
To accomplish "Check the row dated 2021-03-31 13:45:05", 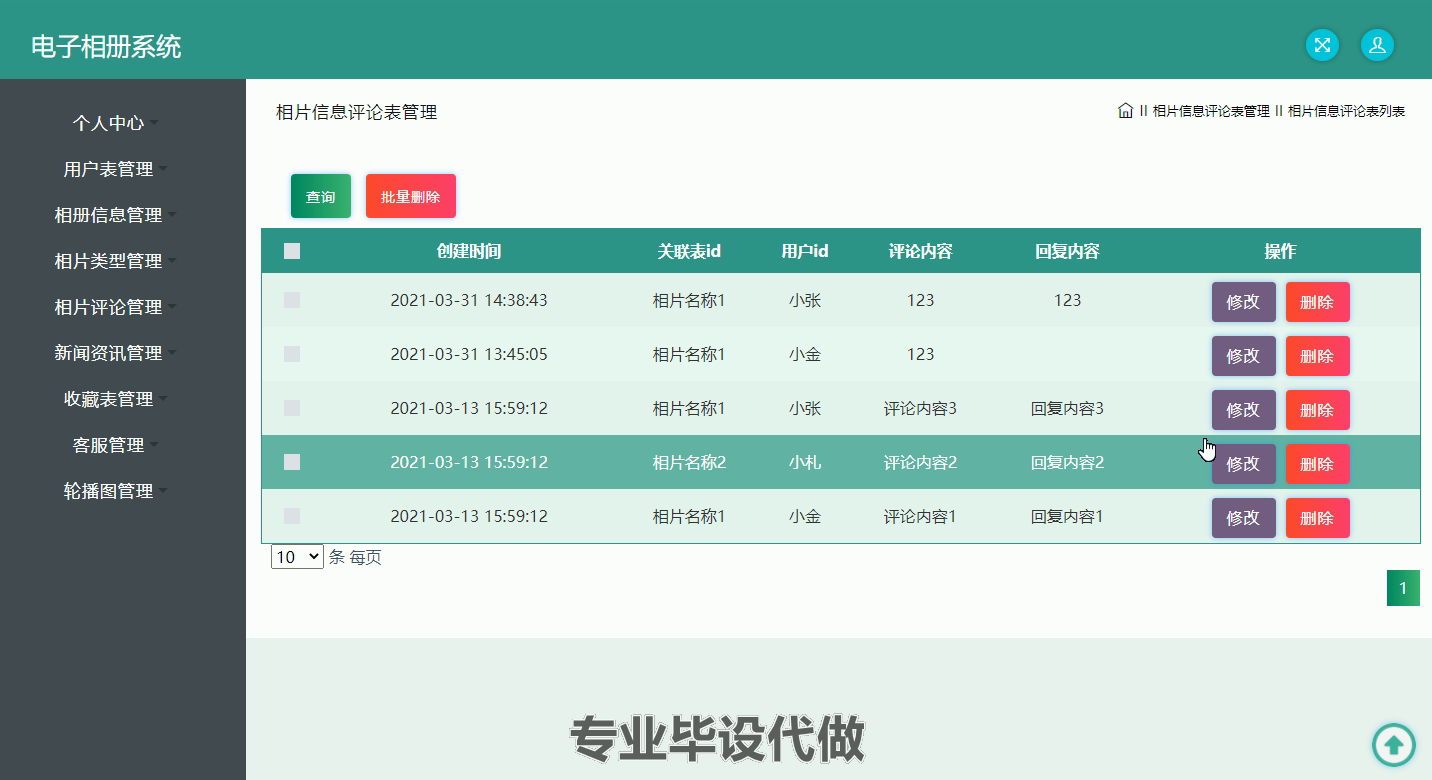I will (x=292, y=354).
